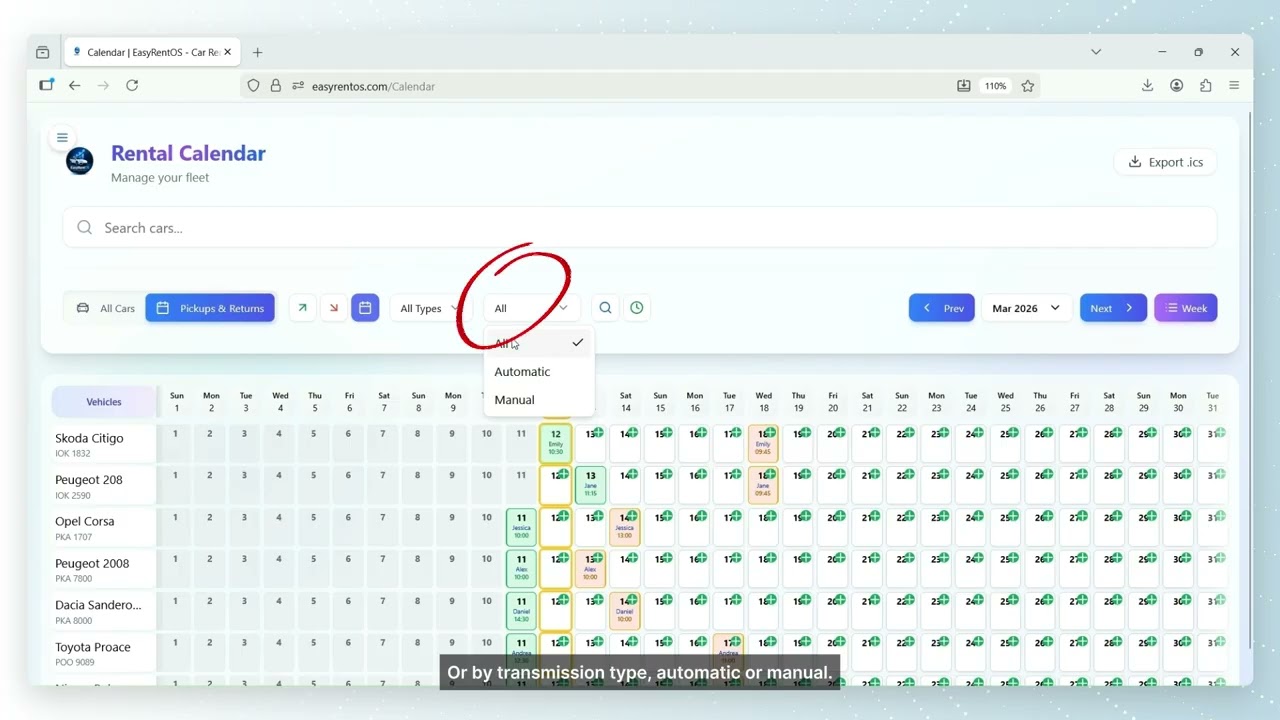1280x720 pixels.
Task: Adjust the 110% zoom level indicator
Action: point(995,86)
